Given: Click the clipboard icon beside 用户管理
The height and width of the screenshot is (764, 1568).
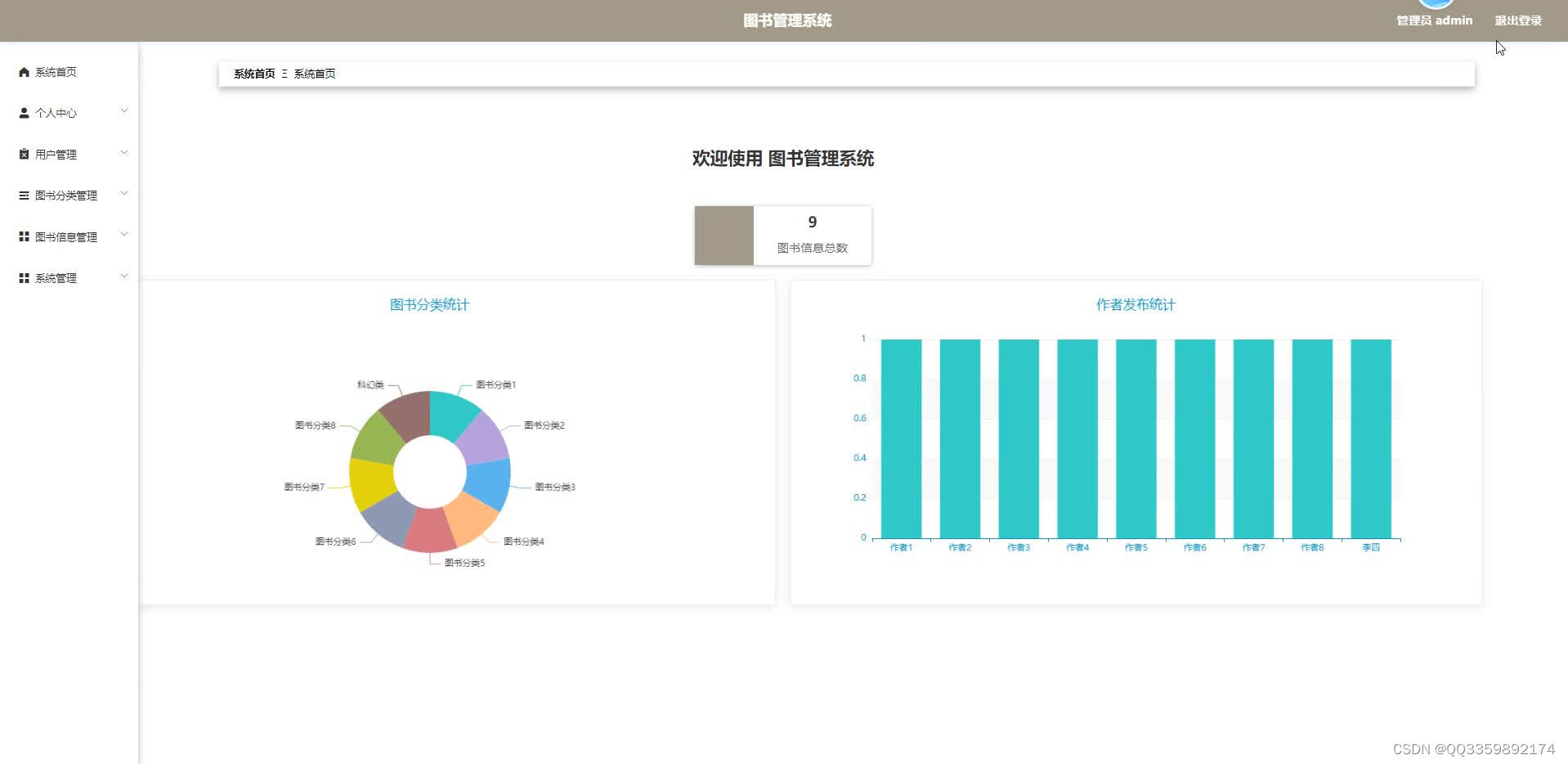Looking at the screenshot, I should pyautogui.click(x=24, y=154).
